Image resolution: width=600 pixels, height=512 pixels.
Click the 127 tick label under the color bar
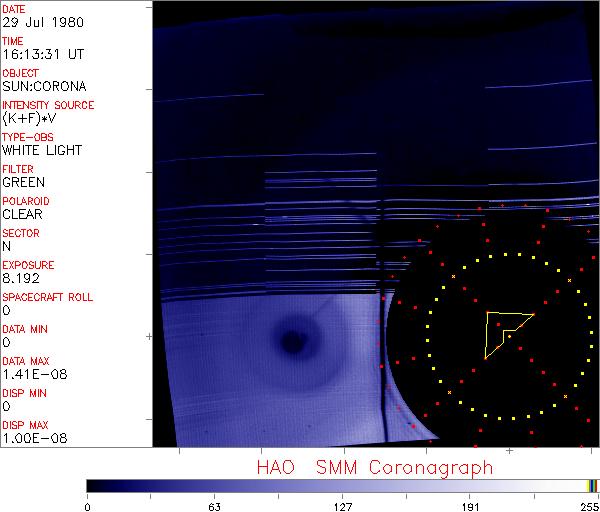342,505
